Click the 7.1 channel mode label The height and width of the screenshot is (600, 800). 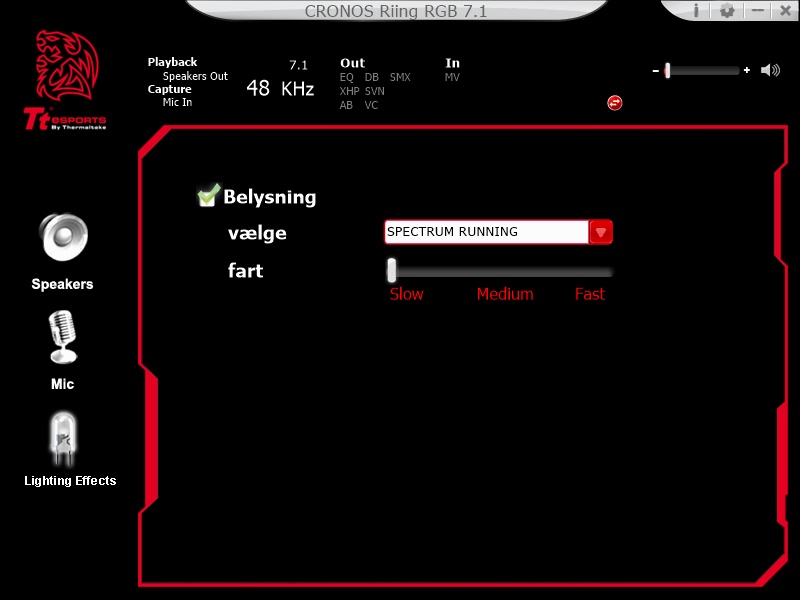click(298, 65)
